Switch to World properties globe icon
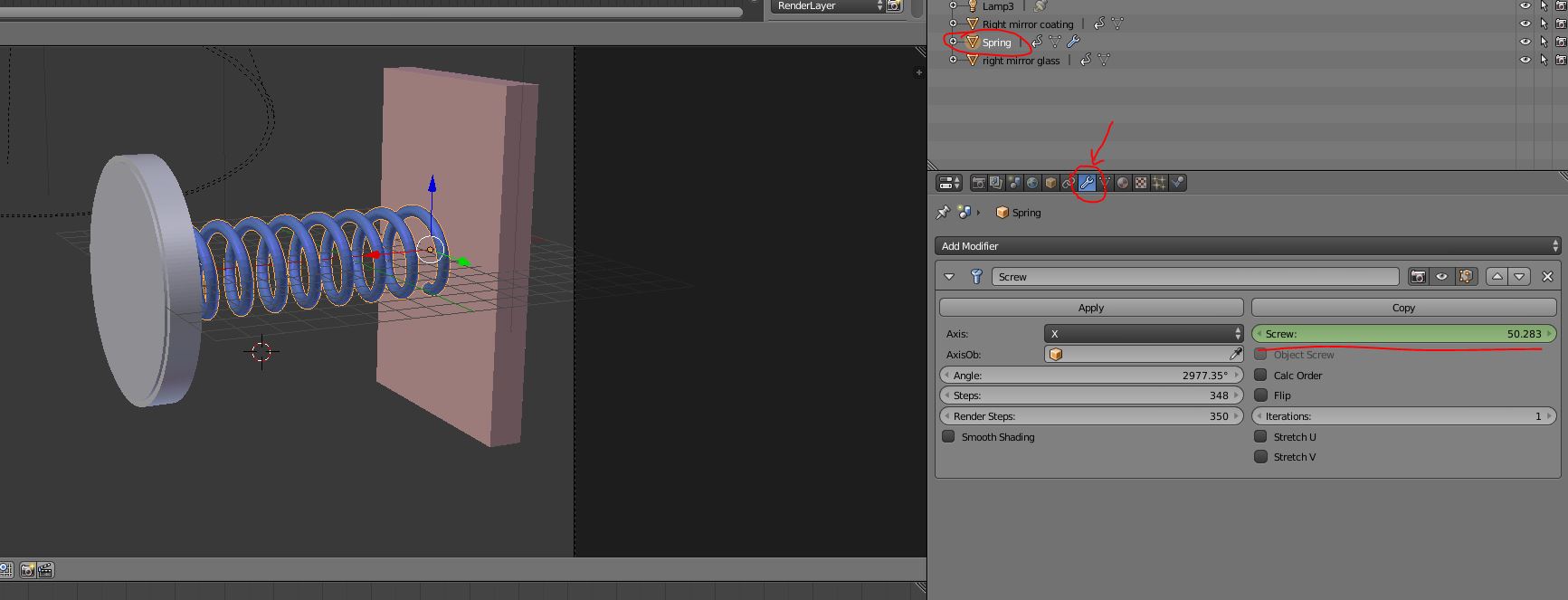Viewport: 1568px width, 600px height. (1032, 183)
